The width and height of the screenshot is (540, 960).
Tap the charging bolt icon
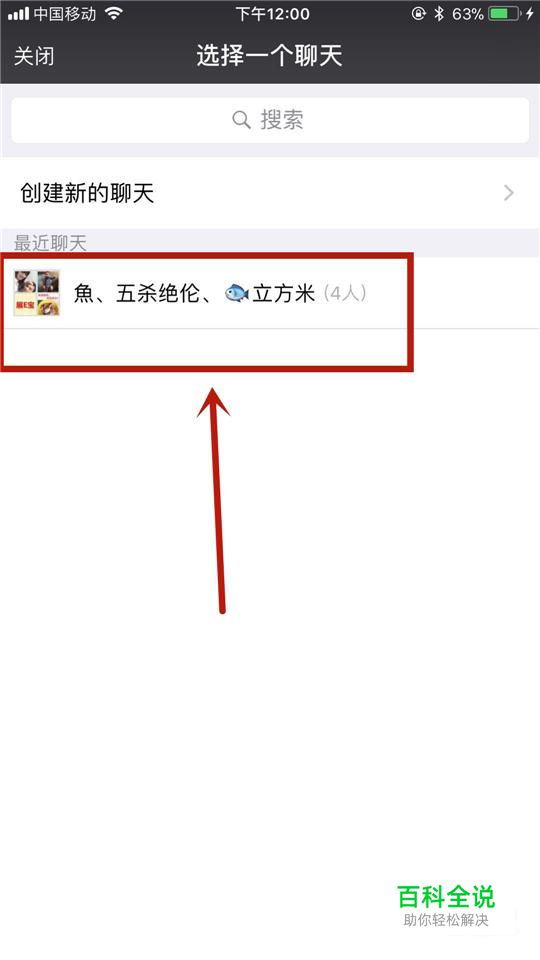click(x=530, y=13)
